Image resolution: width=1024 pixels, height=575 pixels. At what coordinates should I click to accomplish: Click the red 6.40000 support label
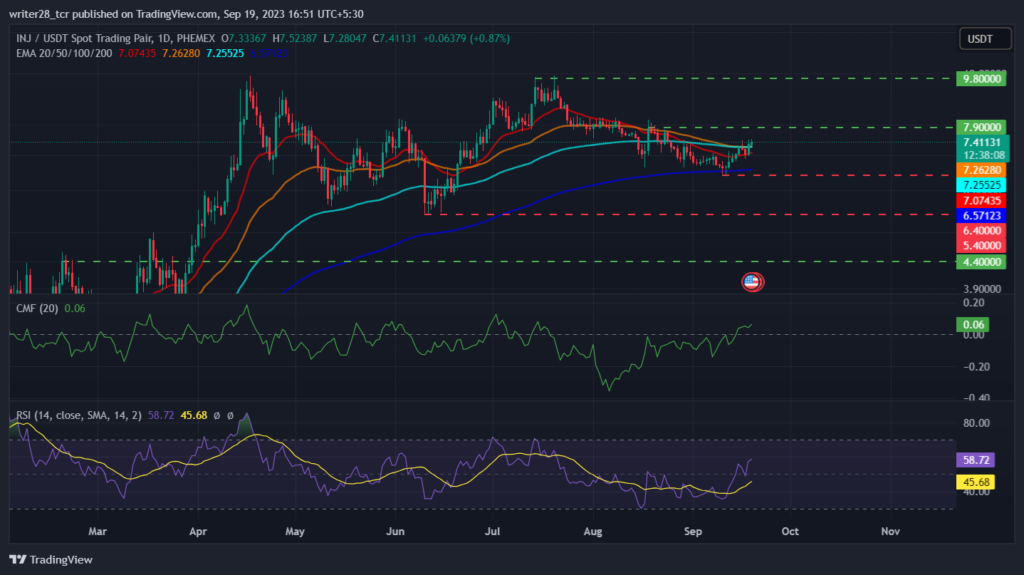[x=981, y=231]
